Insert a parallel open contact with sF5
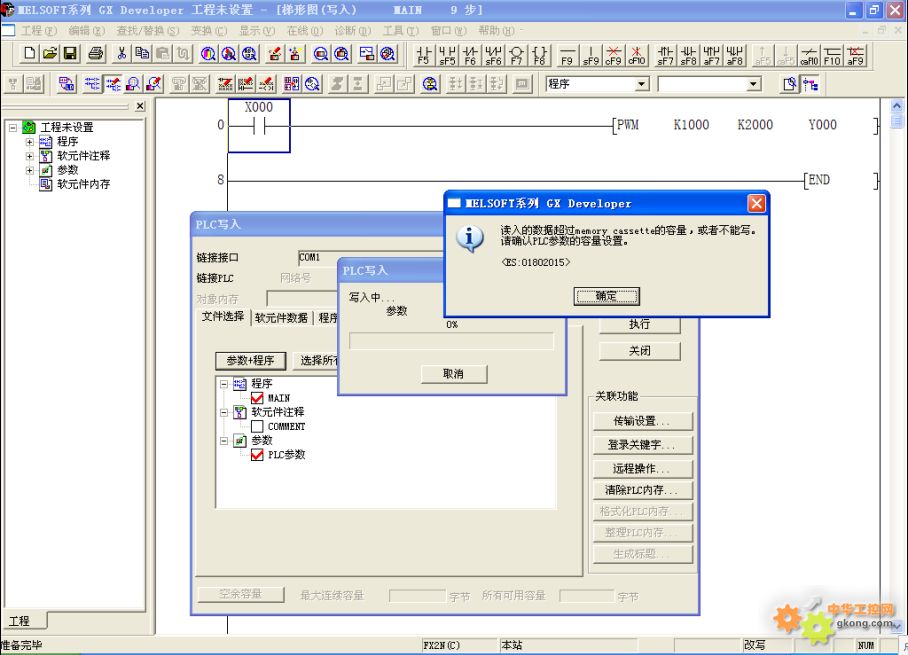Image resolution: width=908 pixels, height=655 pixels. point(447,56)
